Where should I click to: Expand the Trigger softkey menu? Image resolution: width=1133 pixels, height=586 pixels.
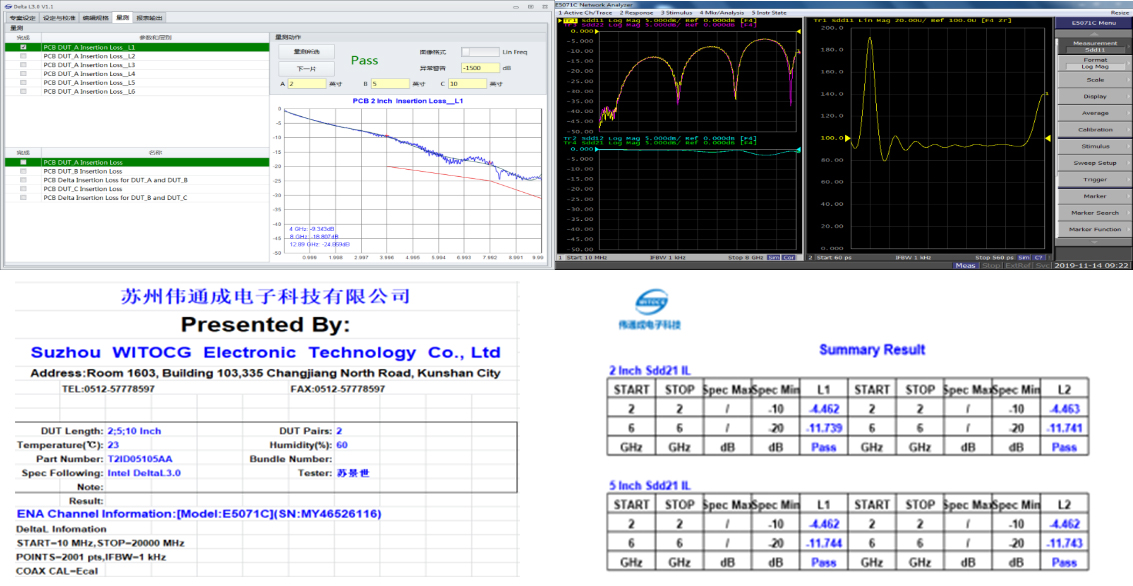click(x=1095, y=179)
